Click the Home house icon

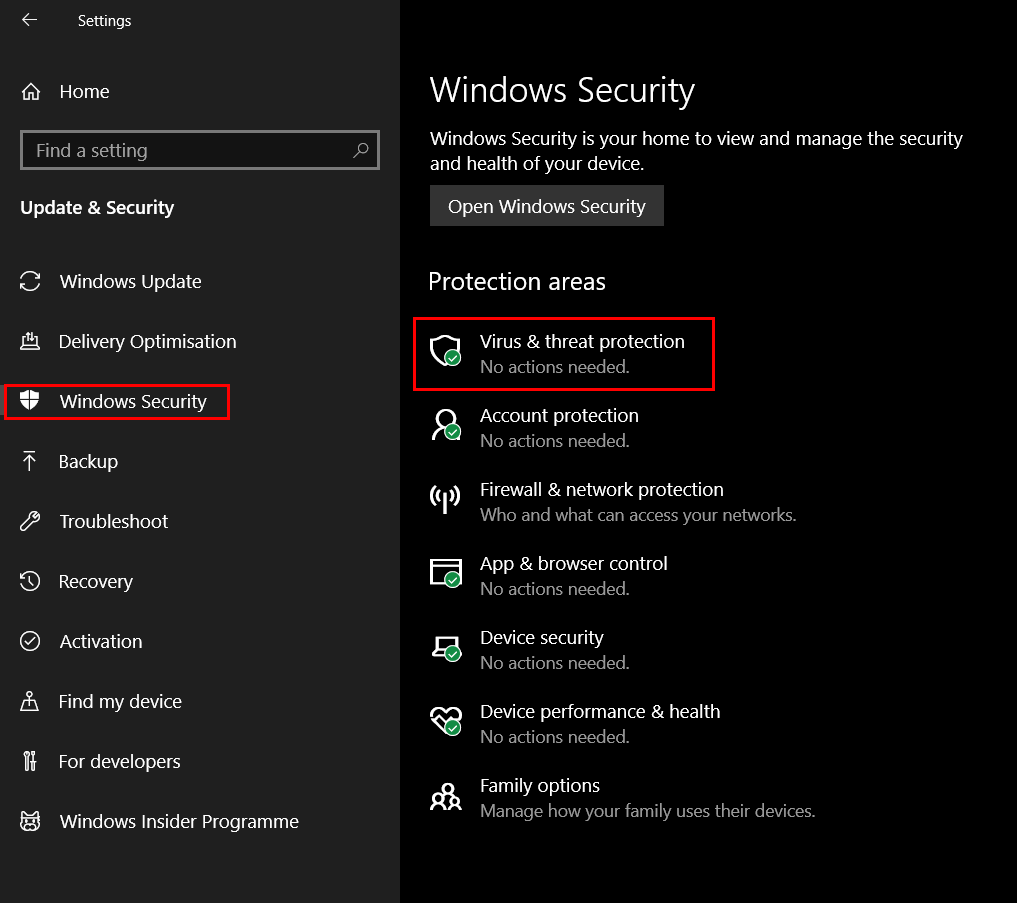pos(30,92)
